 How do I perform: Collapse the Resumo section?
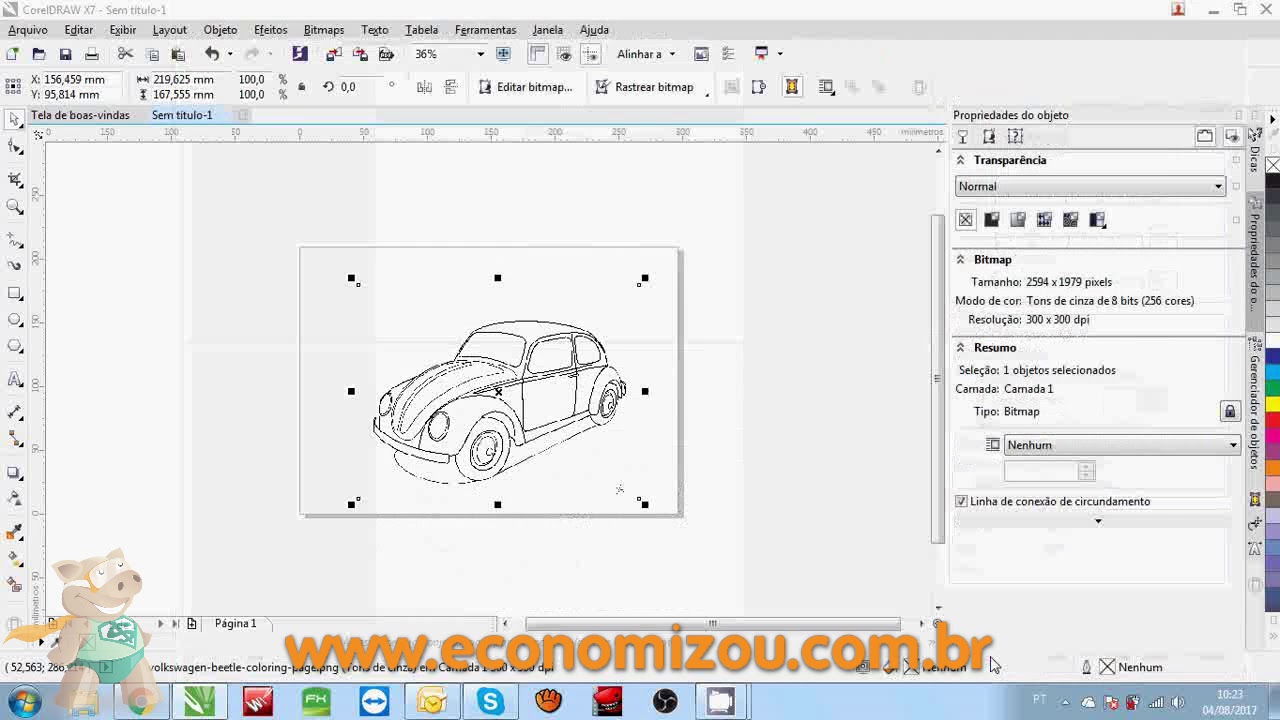pyautogui.click(x=961, y=348)
